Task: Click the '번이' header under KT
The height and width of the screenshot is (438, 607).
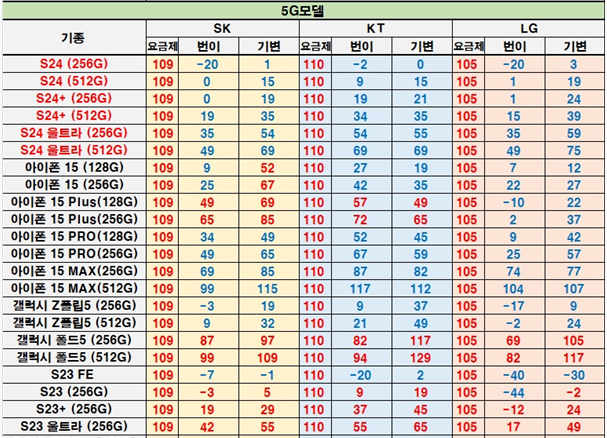Action: click(361, 46)
